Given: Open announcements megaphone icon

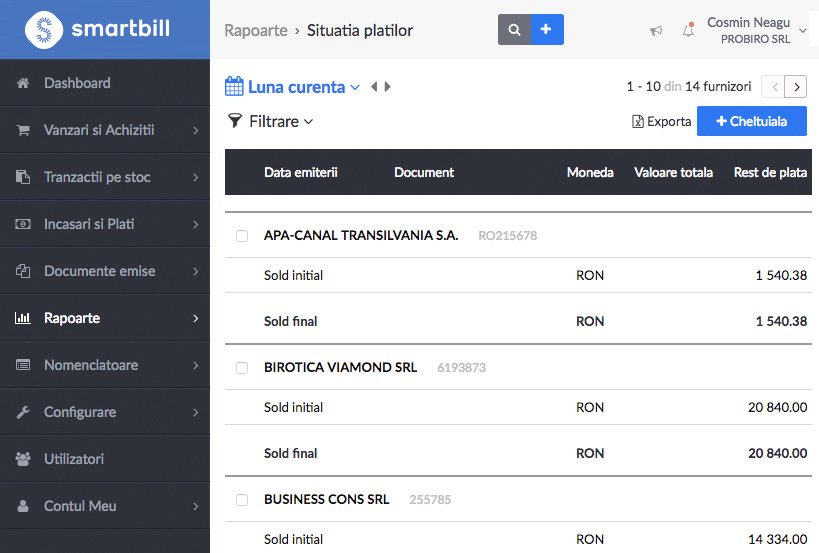Looking at the screenshot, I should click(656, 31).
